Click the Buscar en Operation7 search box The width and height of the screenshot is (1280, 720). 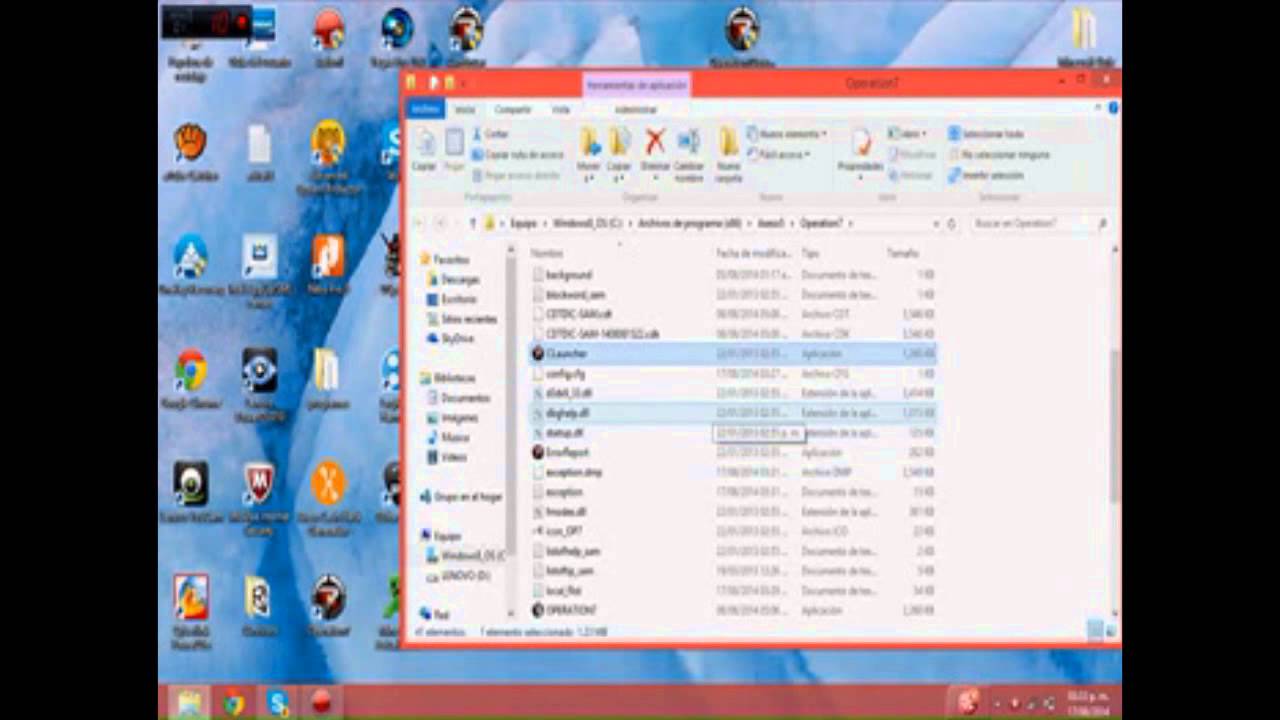click(x=1040, y=223)
